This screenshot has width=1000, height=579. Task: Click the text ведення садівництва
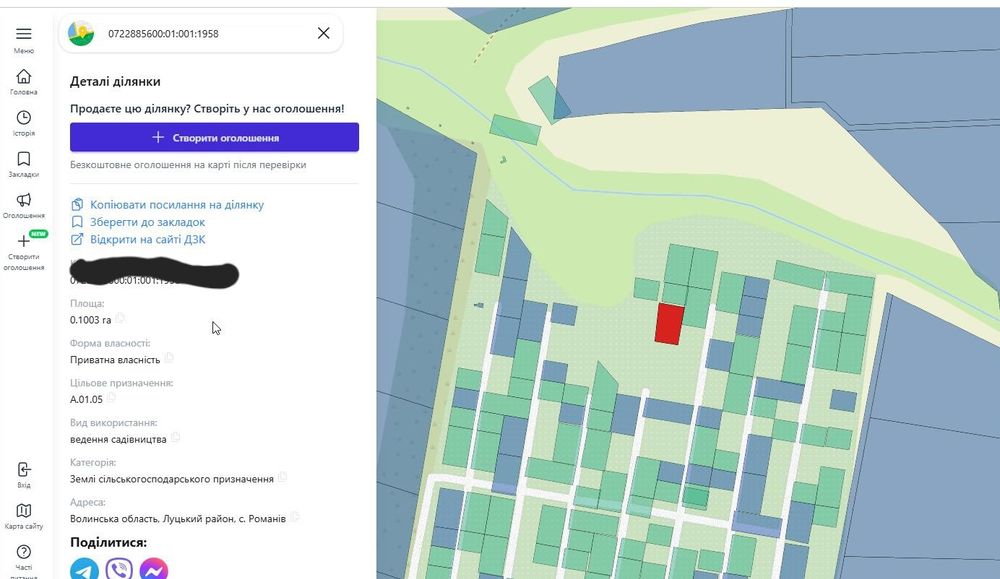(x=118, y=439)
